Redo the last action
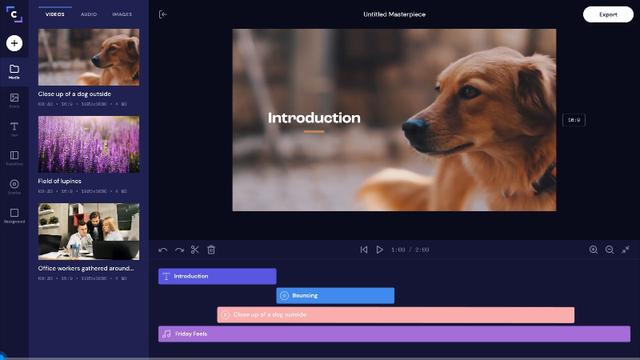This screenshot has width=640, height=360. 179,250
